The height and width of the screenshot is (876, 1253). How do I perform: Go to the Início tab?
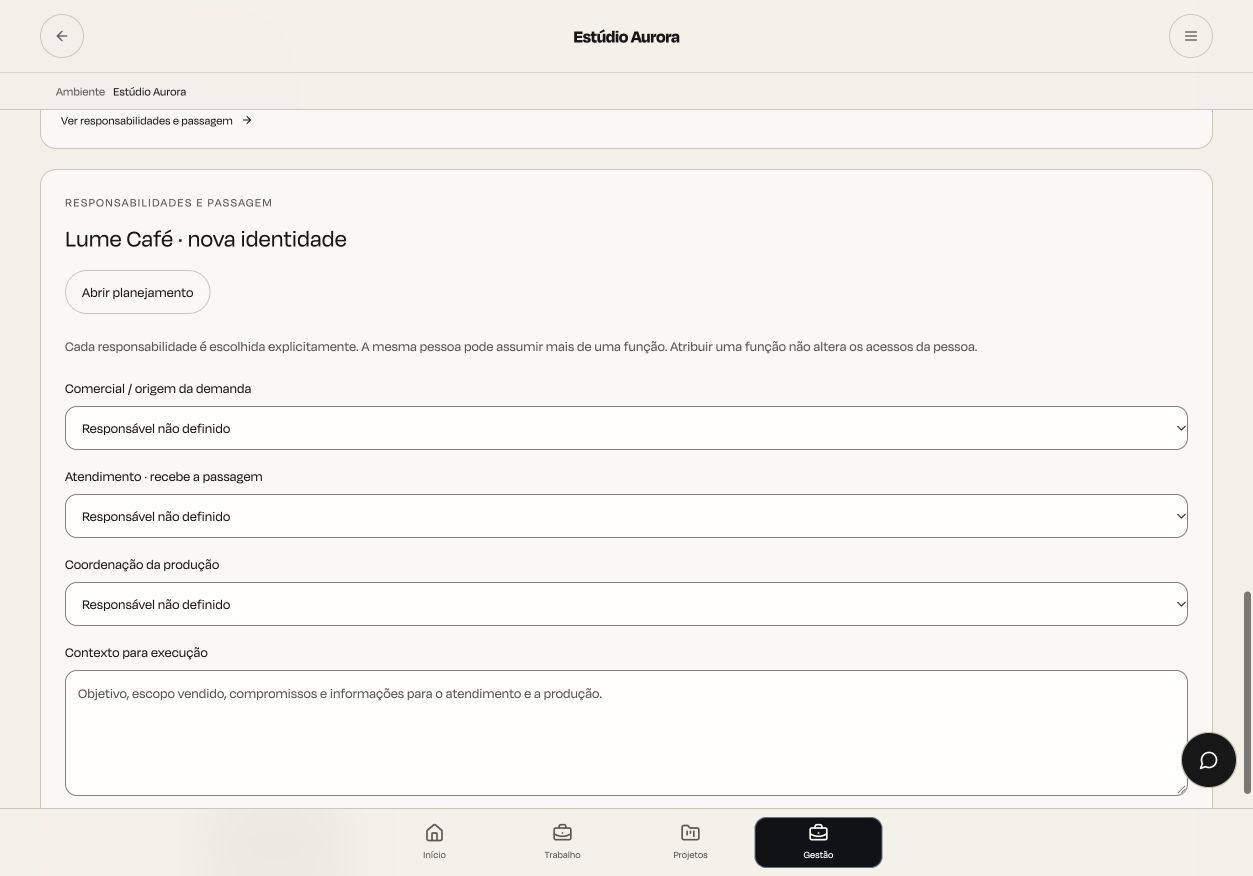tap(434, 842)
